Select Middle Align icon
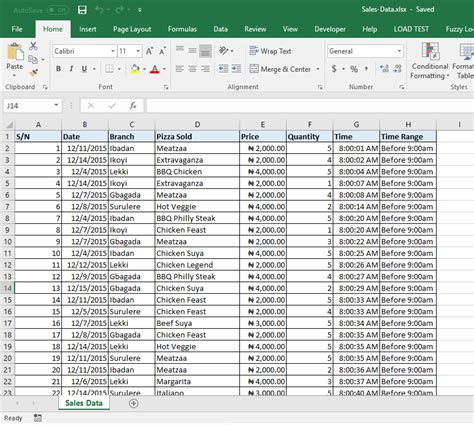 click(x=192, y=51)
